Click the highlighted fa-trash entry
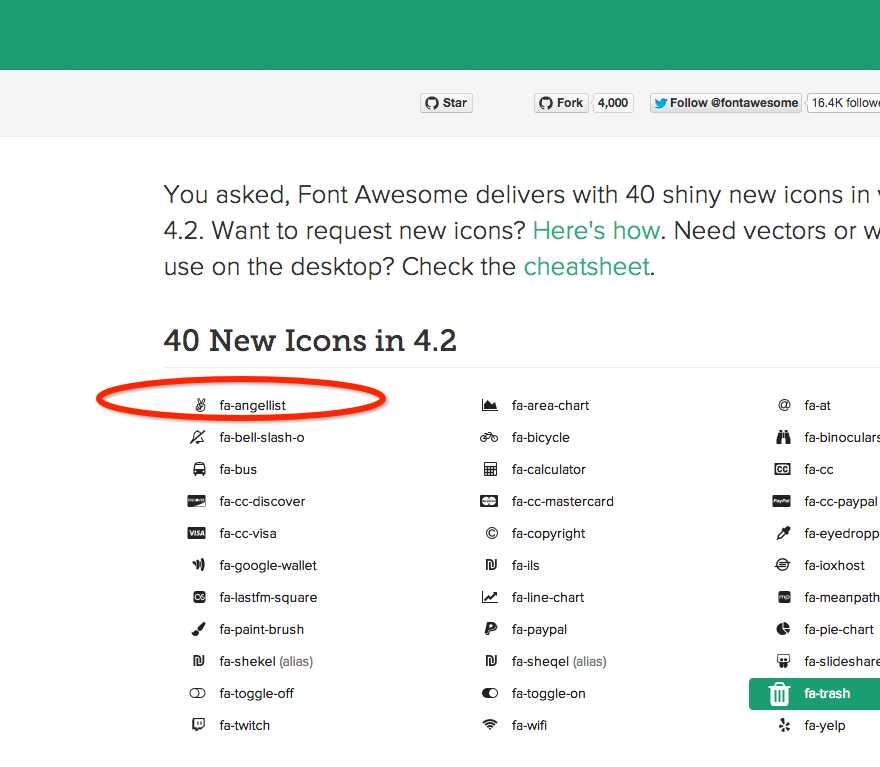This screenshot has height=767, width=880. 814,693
